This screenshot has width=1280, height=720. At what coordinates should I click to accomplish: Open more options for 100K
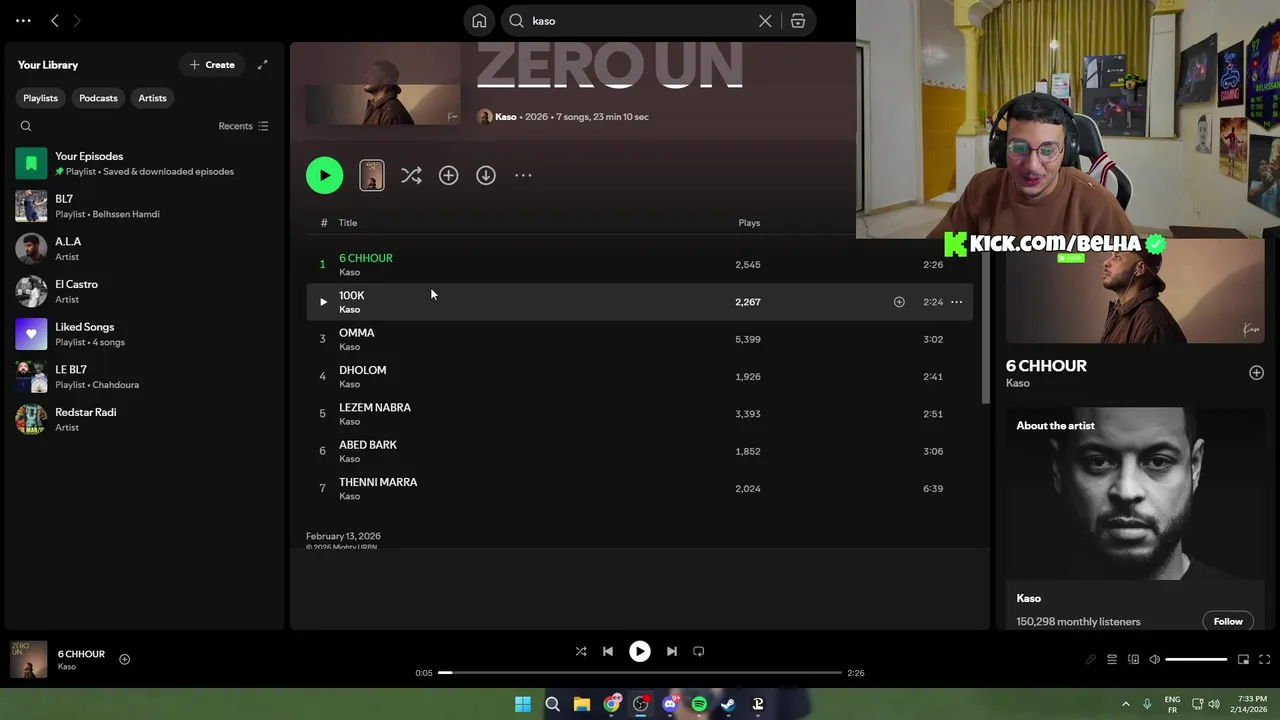(956, 302)
